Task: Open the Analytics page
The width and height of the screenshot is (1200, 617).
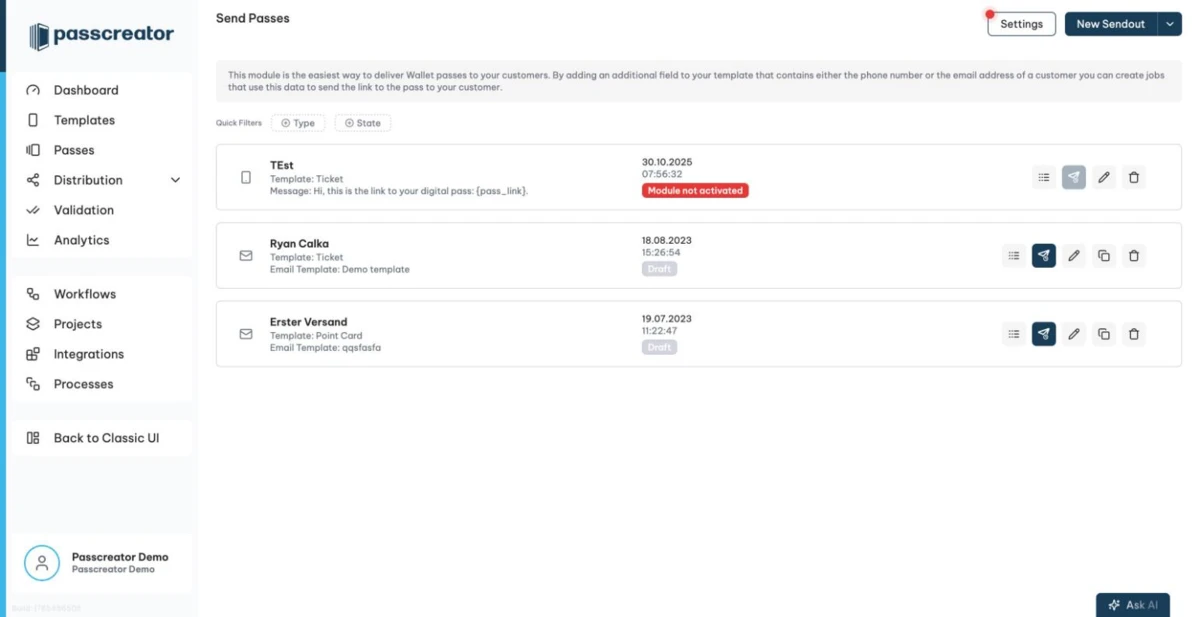Action: [81, 240]
